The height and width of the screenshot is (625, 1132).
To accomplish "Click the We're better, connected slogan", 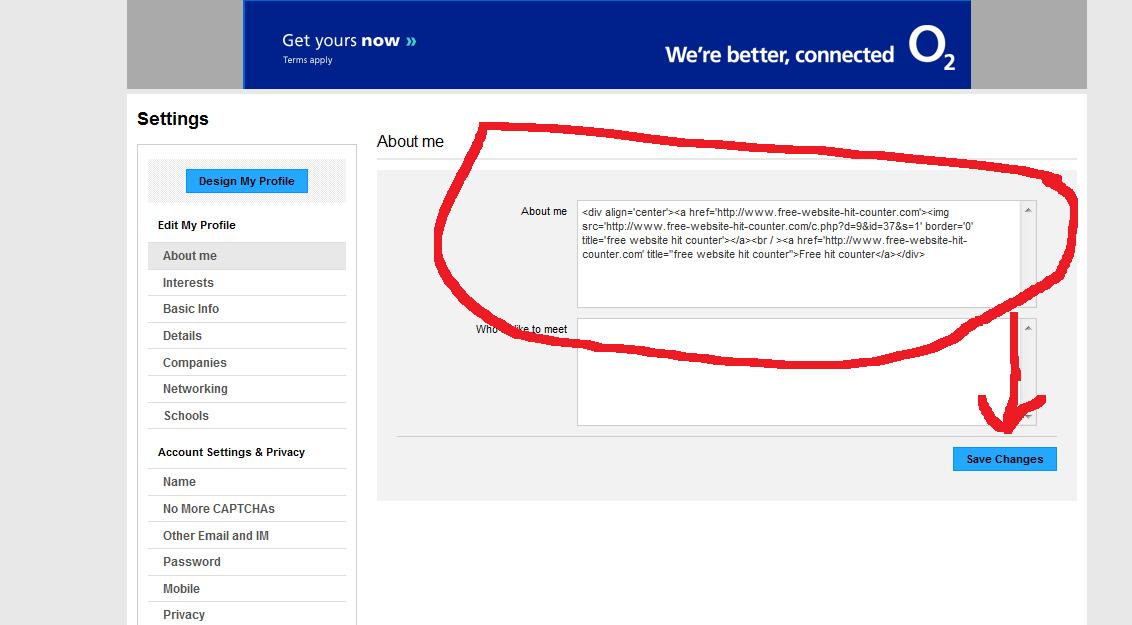I will click(x=780, y=55).
